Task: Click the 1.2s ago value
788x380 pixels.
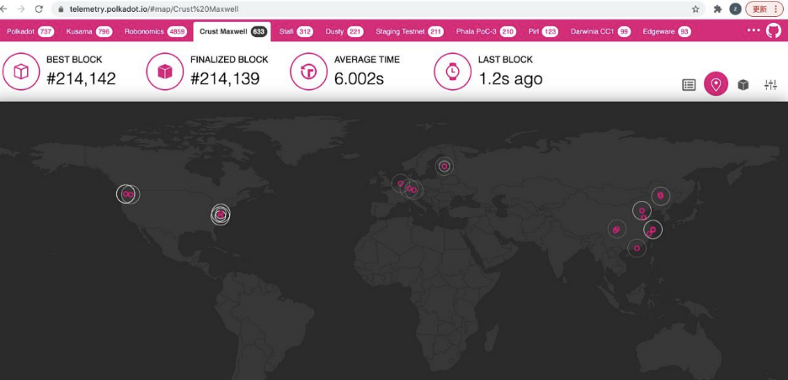Action: point(511,78)
